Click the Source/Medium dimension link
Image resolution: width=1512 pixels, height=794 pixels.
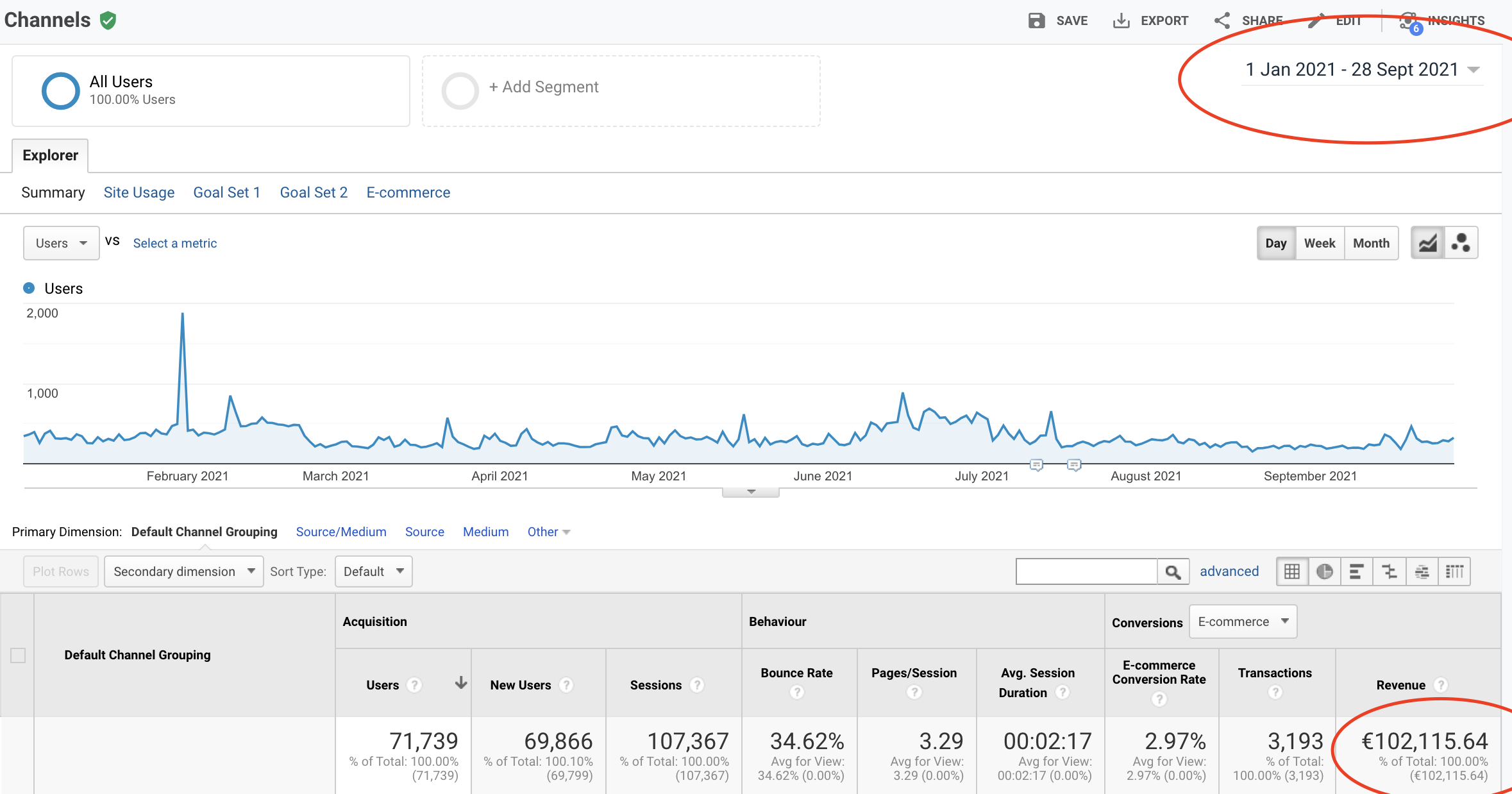341,532
